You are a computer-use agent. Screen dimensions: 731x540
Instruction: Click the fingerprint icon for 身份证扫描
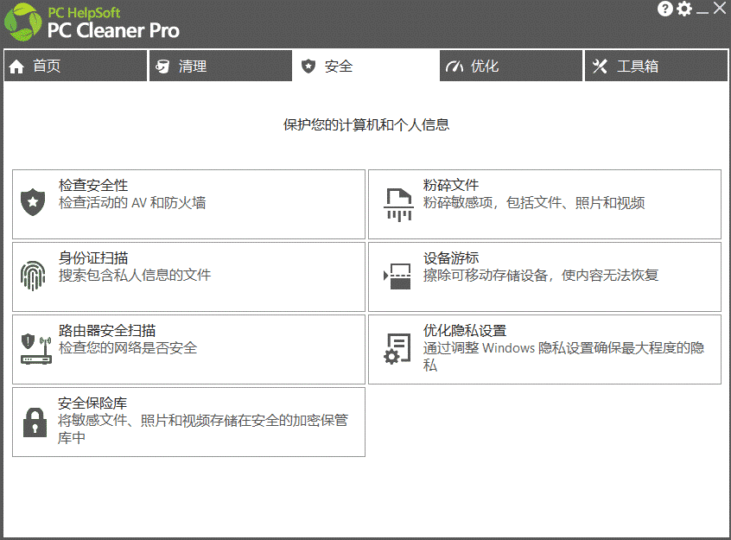33,275
